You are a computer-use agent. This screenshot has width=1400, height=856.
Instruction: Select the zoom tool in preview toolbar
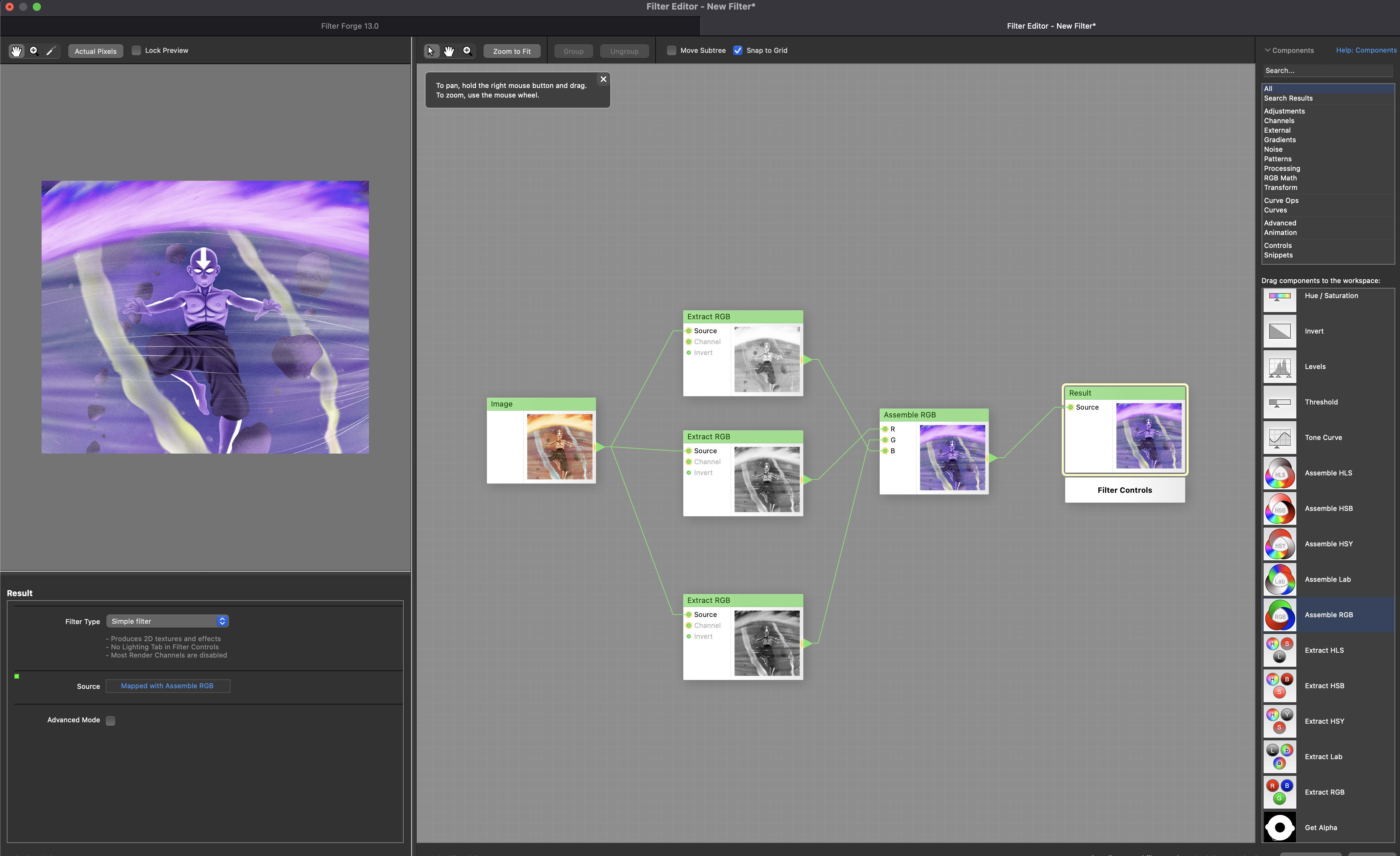(33, 51)
